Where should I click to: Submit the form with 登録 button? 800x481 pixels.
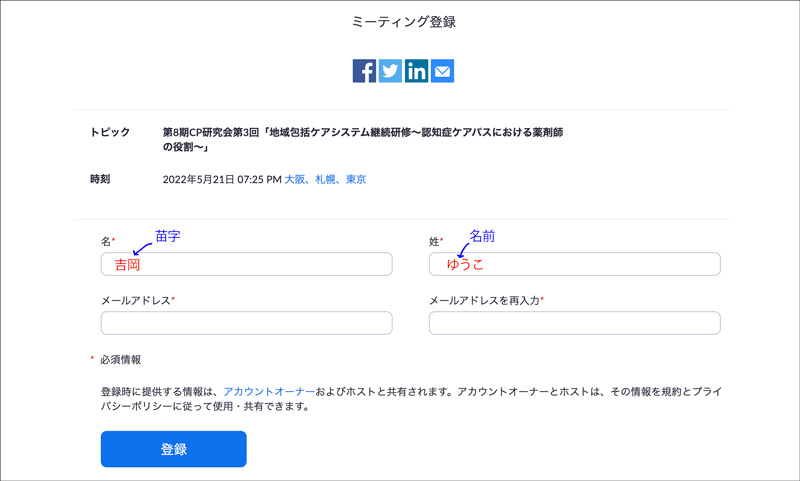coord(173,449)
